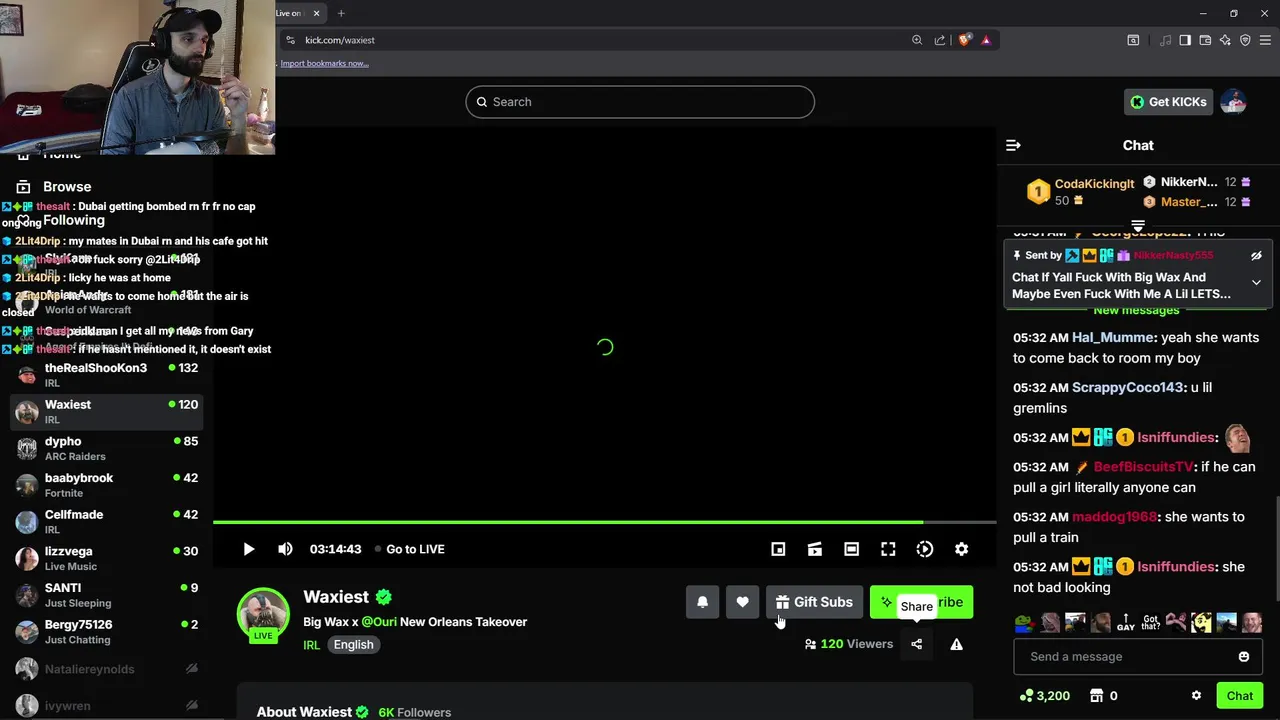Viewport: 1280px width, 720px height.
Task: Mute the stream volume speaker icon
Action: click(285, 549)
